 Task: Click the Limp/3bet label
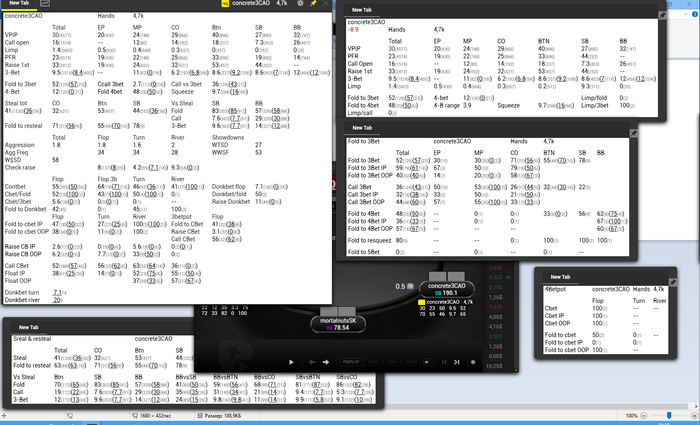click(x=595, y=106)
